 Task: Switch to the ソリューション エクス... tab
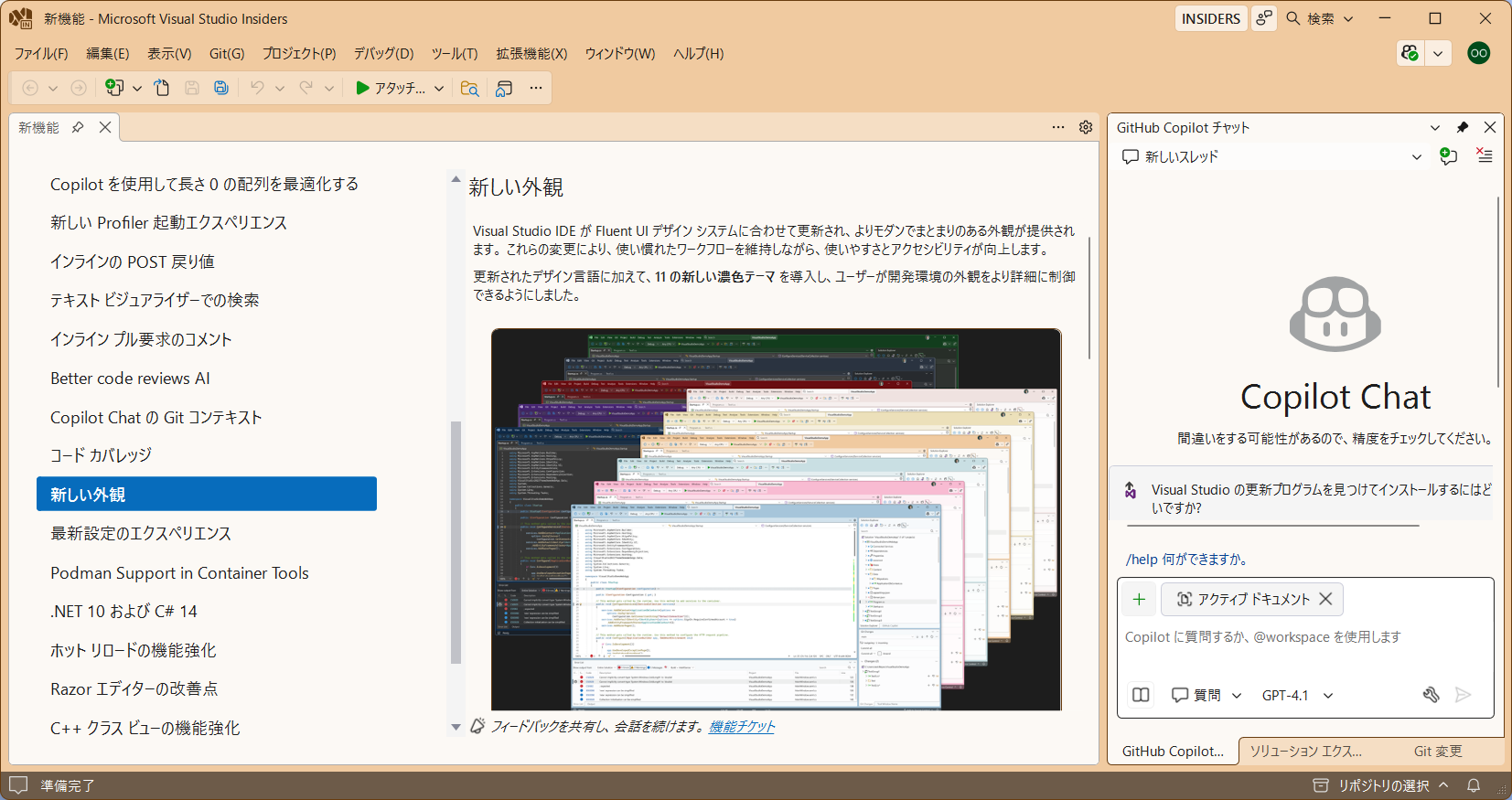coord(1306,751)
